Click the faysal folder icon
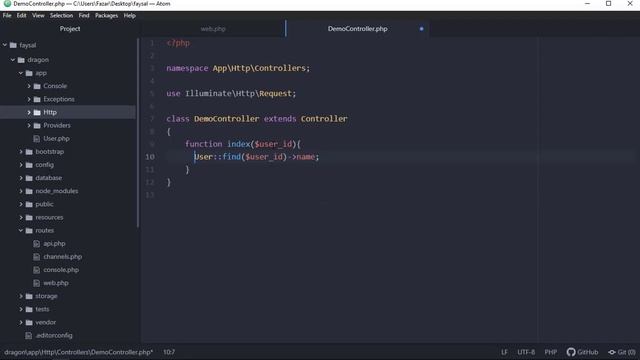 (x=13, y=45)
